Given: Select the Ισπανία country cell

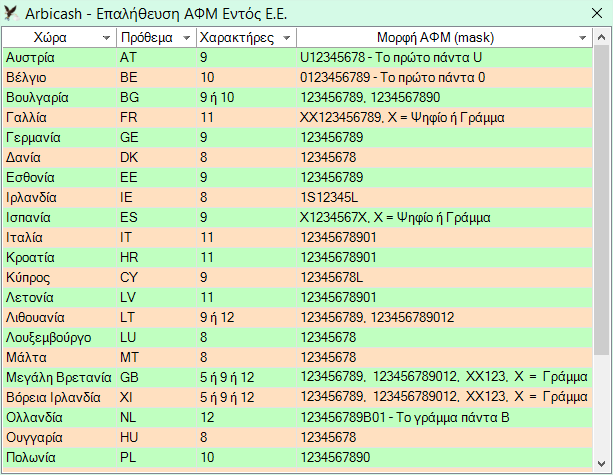Looking at the screenshot, I should [59, 217].
